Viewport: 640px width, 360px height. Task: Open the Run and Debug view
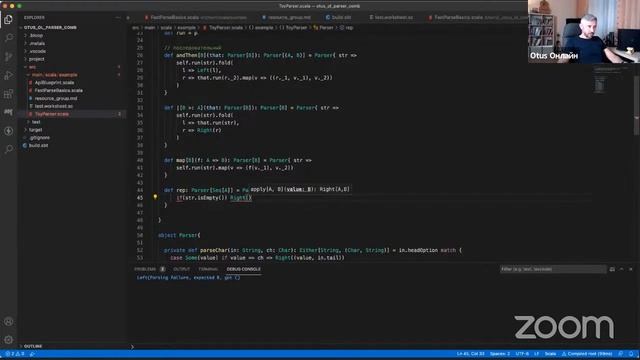(x=8, y=75)
